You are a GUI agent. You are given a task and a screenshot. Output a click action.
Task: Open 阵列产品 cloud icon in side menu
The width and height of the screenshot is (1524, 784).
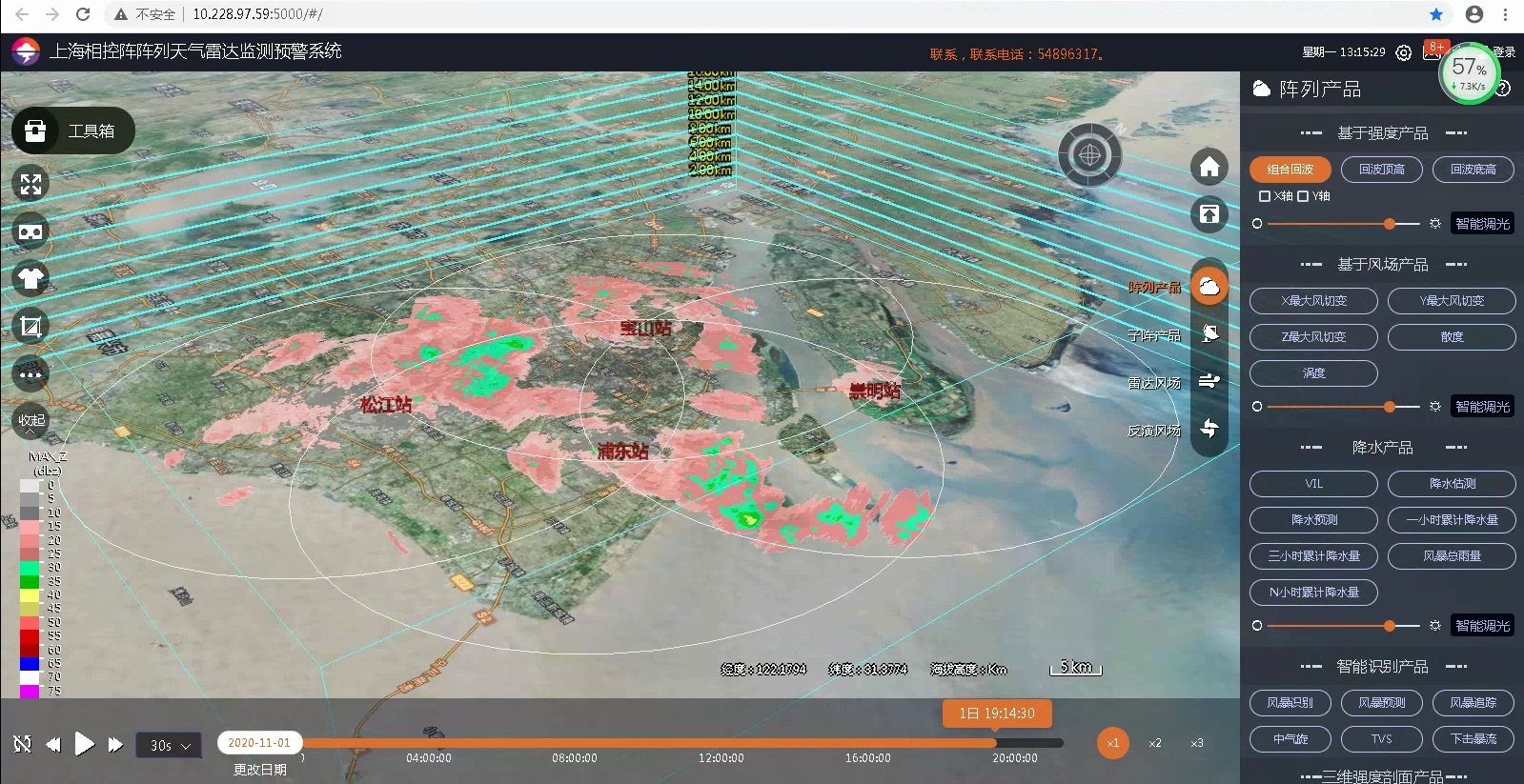coord(1209,287)
